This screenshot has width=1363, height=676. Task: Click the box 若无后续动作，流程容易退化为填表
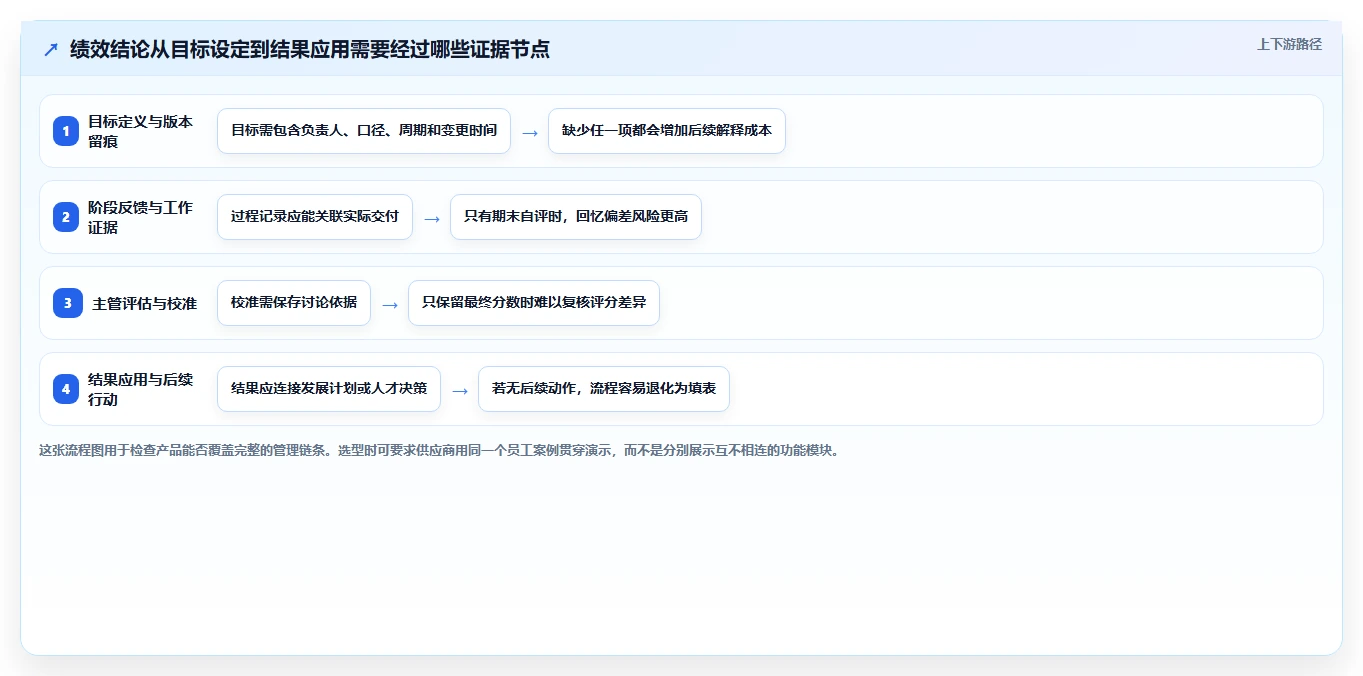tap(604, 389)
